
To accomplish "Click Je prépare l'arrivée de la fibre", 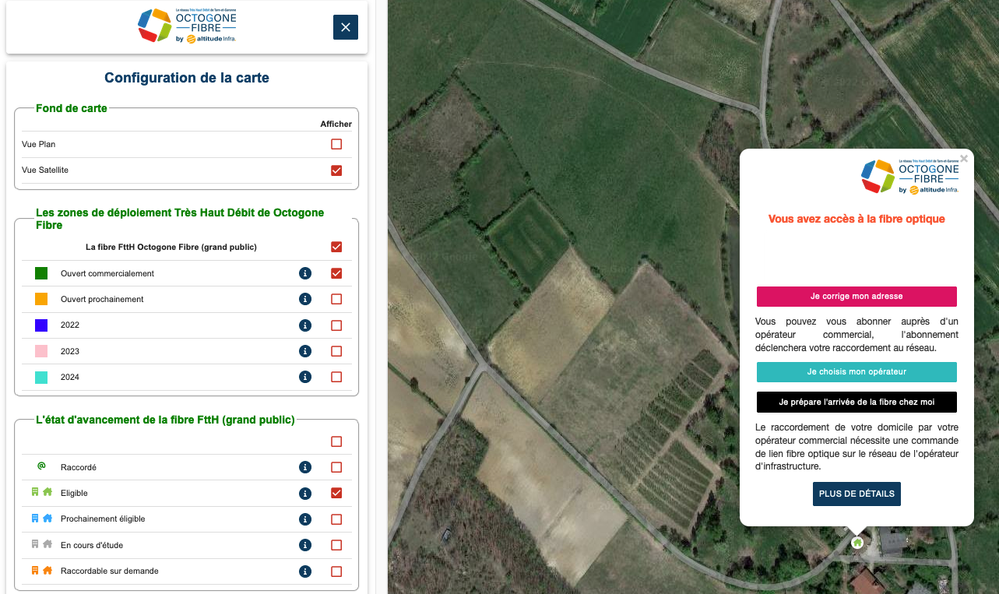I will [856, 402].
